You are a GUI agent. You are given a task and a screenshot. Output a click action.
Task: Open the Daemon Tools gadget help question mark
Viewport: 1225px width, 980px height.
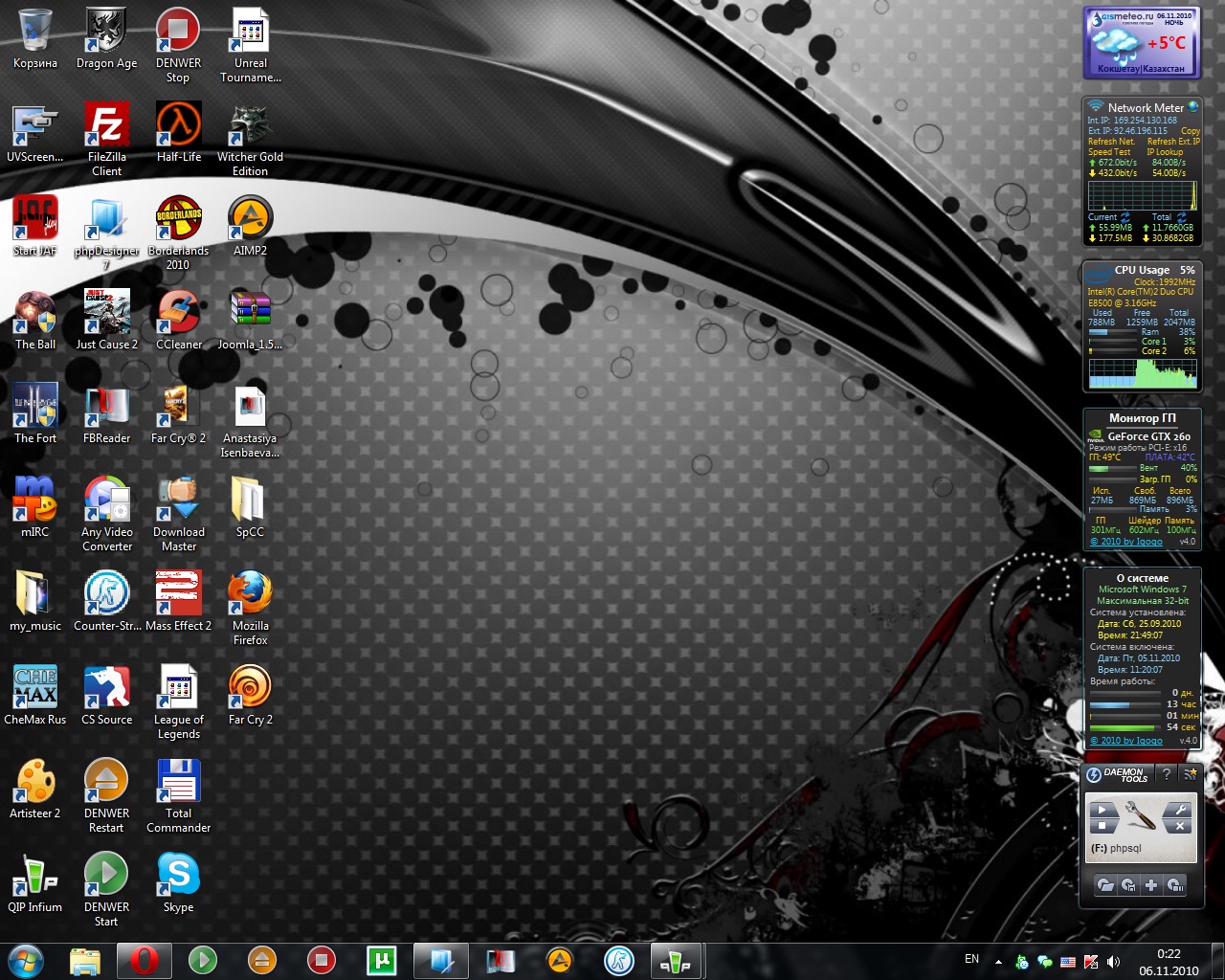tap(1166, 773)
